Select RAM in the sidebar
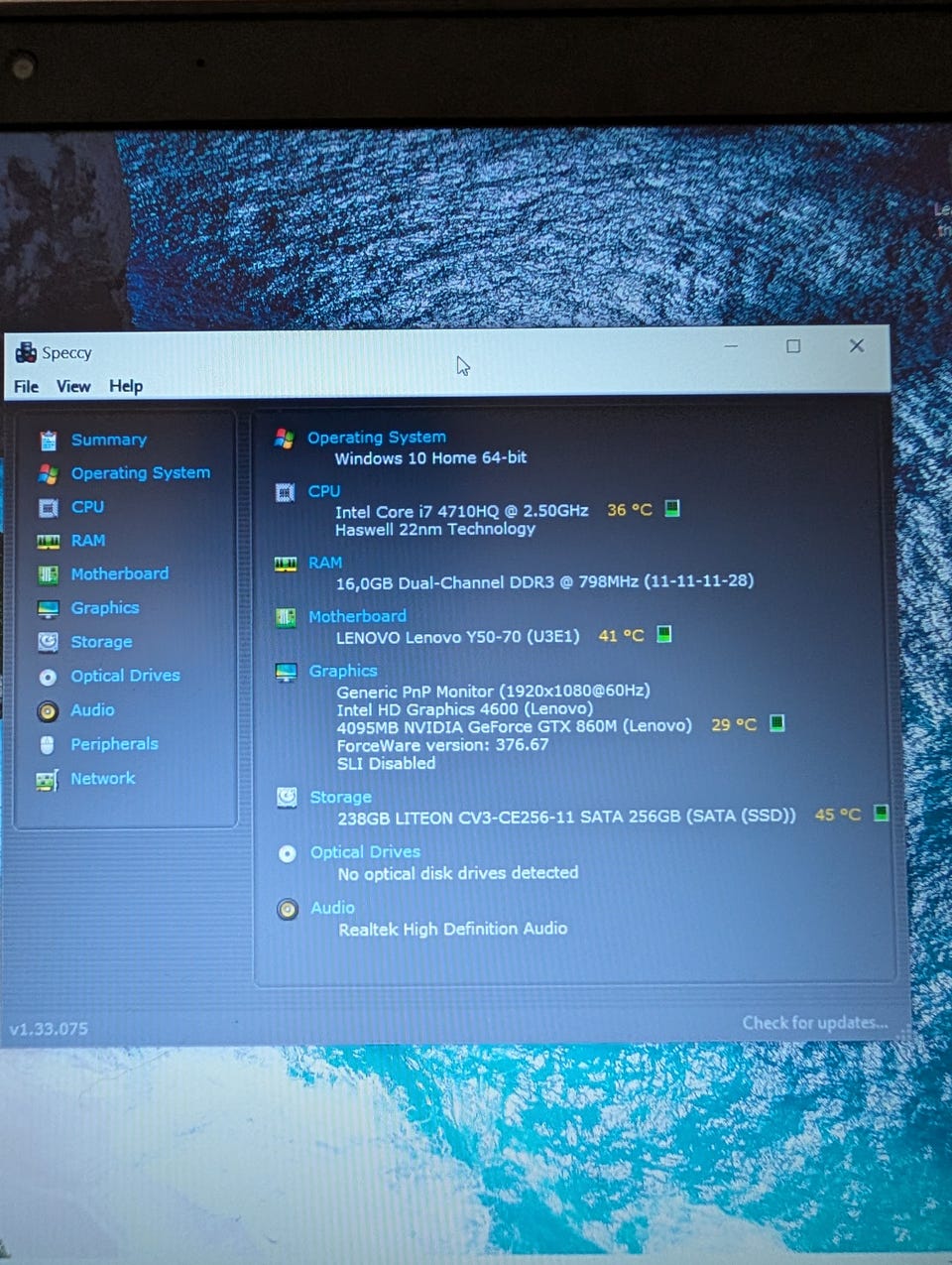This screenshot has width=952, height=1265. click(x=88, y=541)
